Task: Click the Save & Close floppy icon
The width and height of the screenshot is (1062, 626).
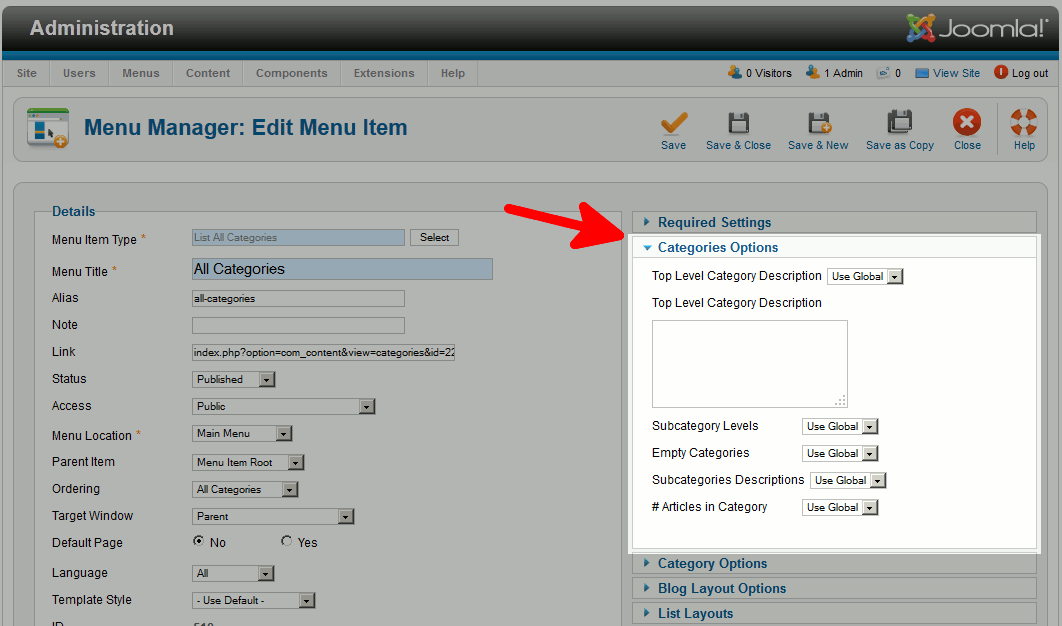Action: tap(738, 123)
